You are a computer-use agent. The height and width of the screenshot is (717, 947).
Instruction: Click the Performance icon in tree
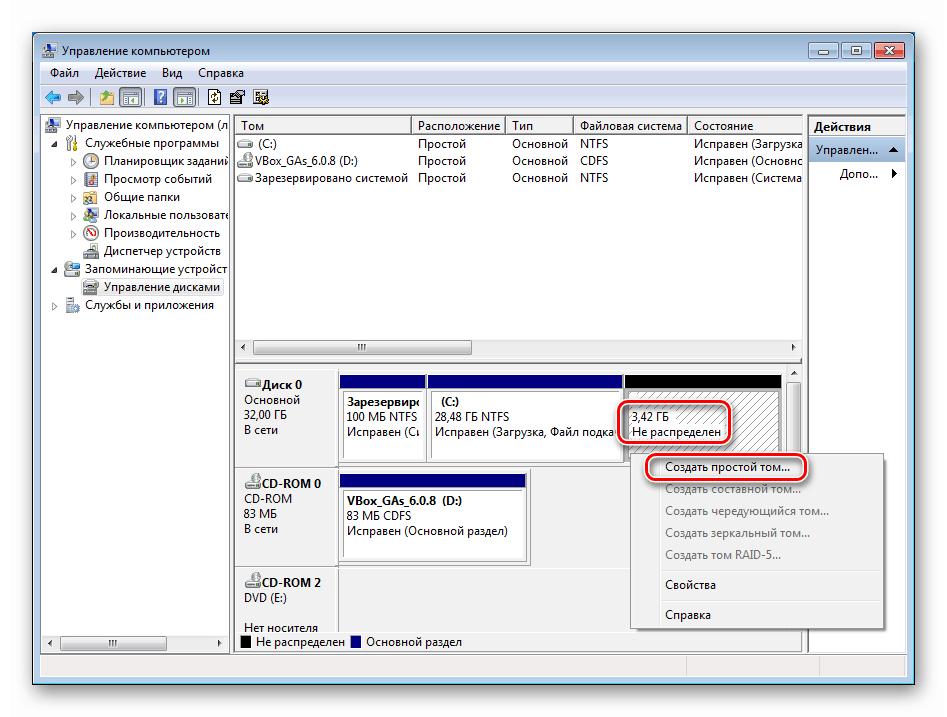point(91,233)
